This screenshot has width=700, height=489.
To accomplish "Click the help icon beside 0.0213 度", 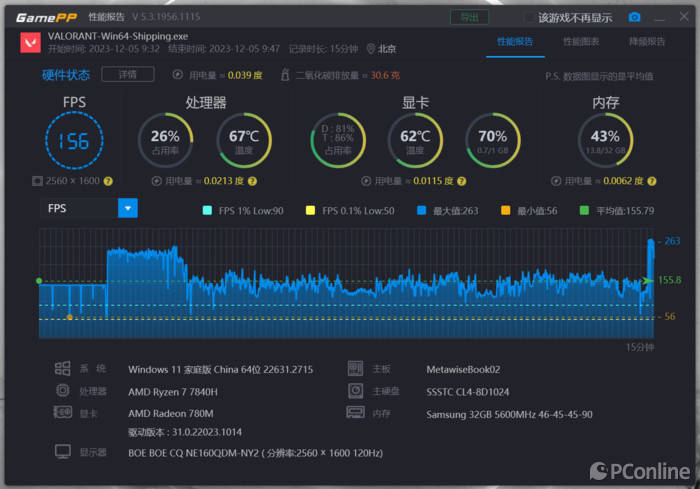I will tap(252, 181).
